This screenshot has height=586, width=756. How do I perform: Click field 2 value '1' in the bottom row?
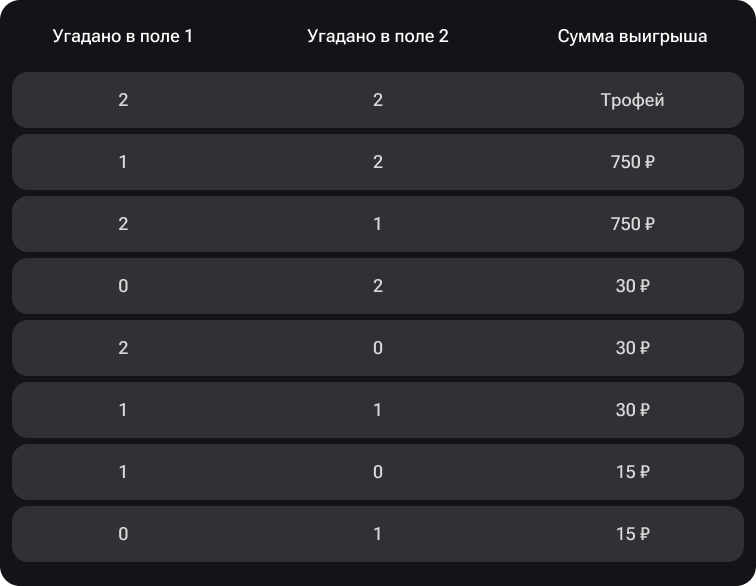pos(378,534)
